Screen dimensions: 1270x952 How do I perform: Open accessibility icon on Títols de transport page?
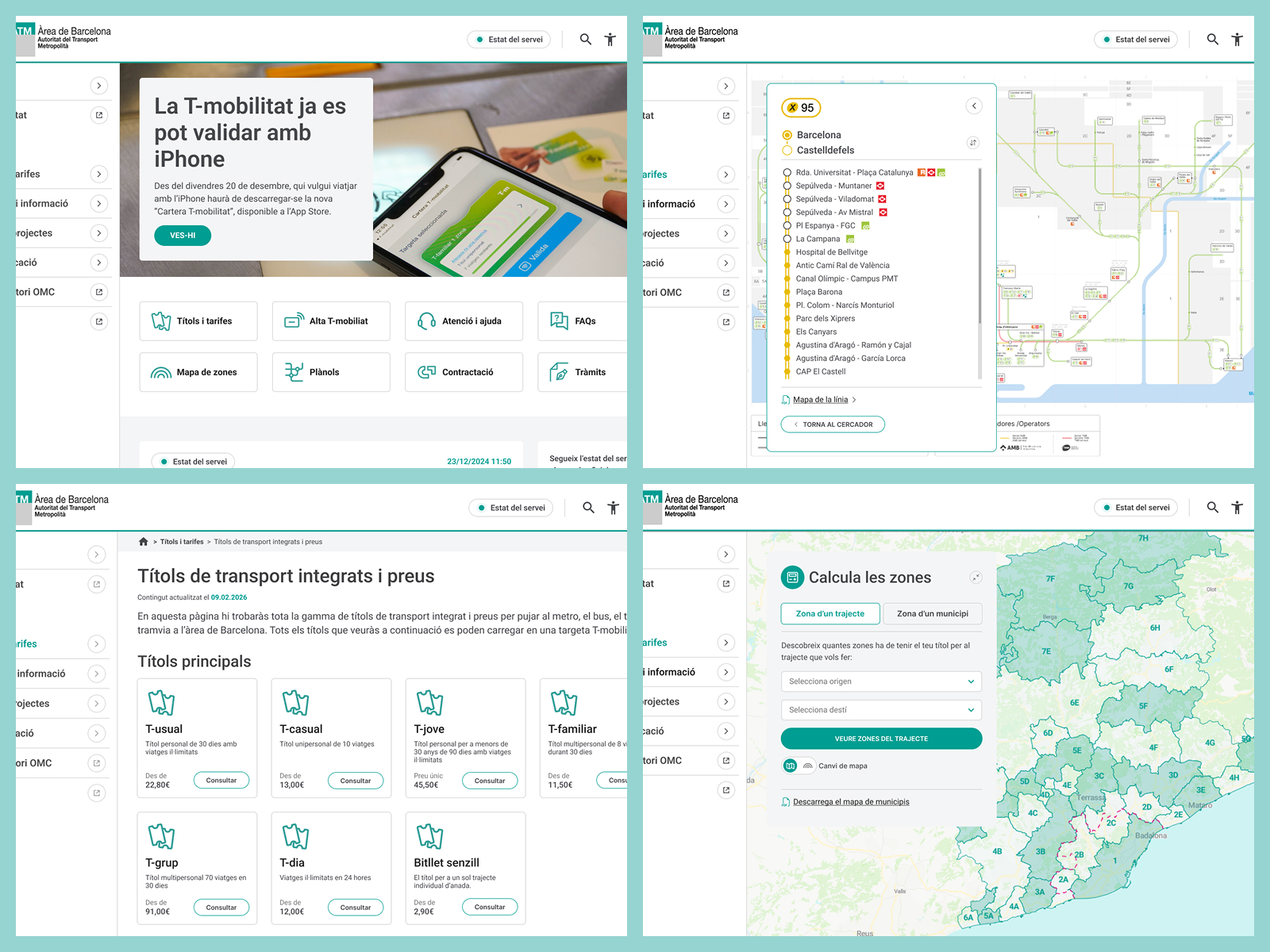point(613,508)
